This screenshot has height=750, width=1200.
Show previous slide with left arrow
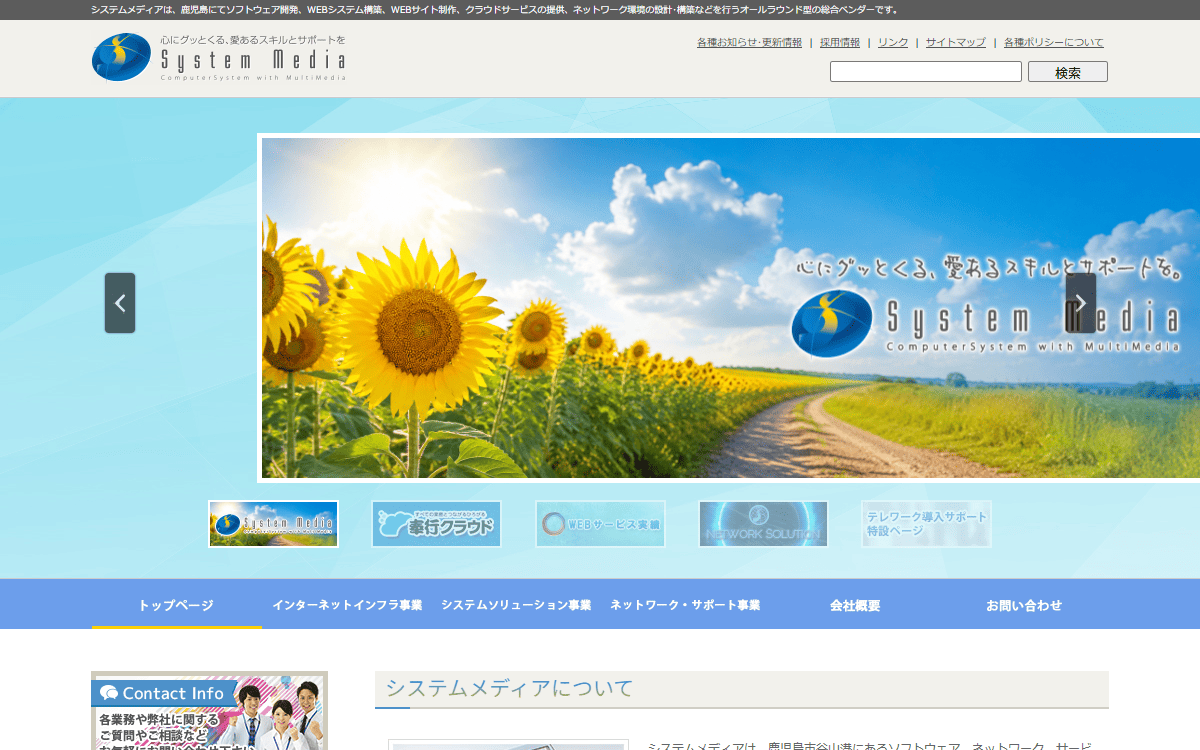(120, 303)
